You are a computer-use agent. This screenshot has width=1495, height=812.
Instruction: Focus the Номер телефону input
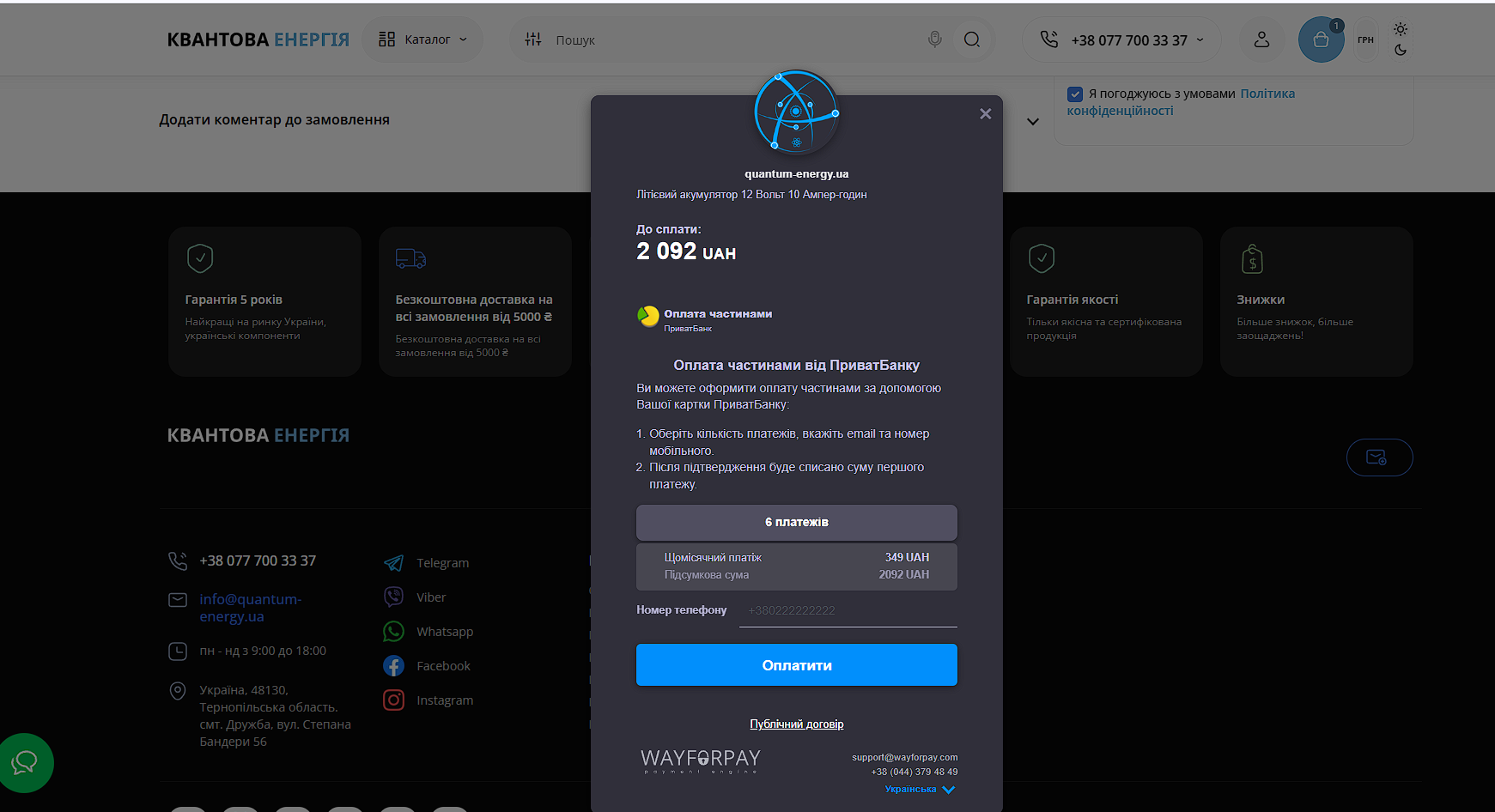[x=848, y=610]
